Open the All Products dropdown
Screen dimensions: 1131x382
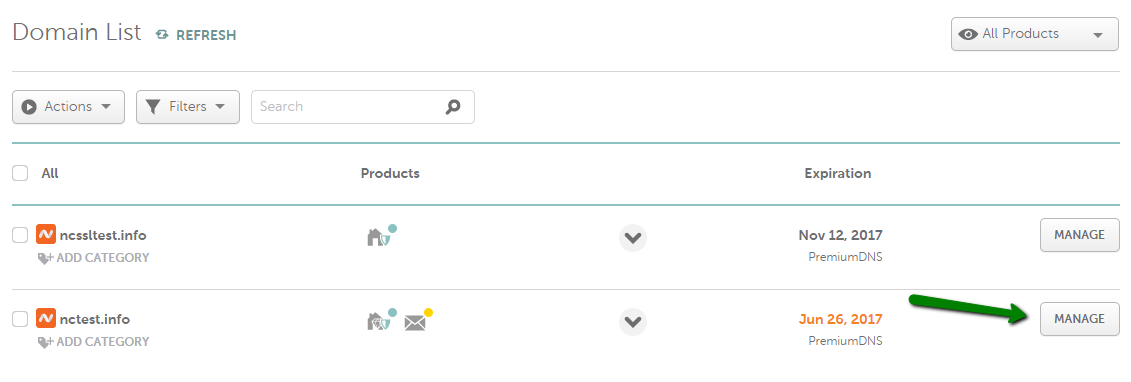click(x=1034, y=35)
